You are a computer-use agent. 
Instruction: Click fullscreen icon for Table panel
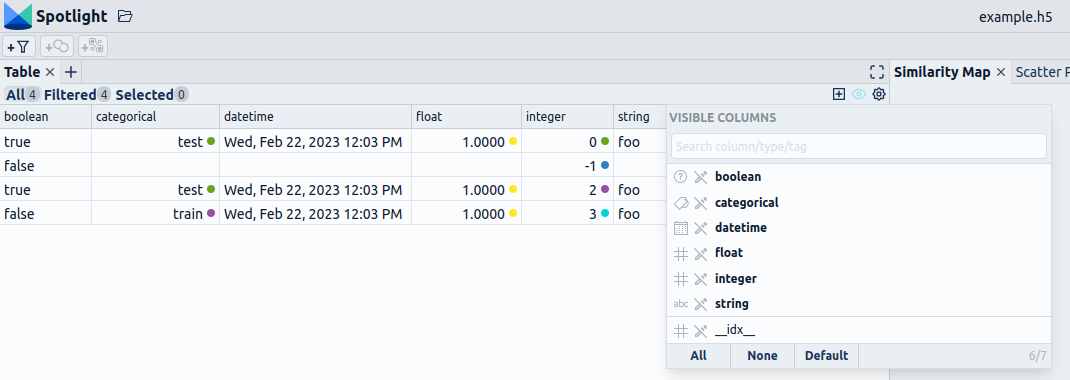tap(877, 72)
